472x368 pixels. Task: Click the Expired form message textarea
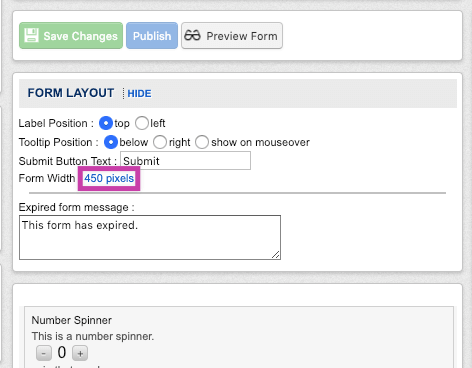tap(150, 237)
